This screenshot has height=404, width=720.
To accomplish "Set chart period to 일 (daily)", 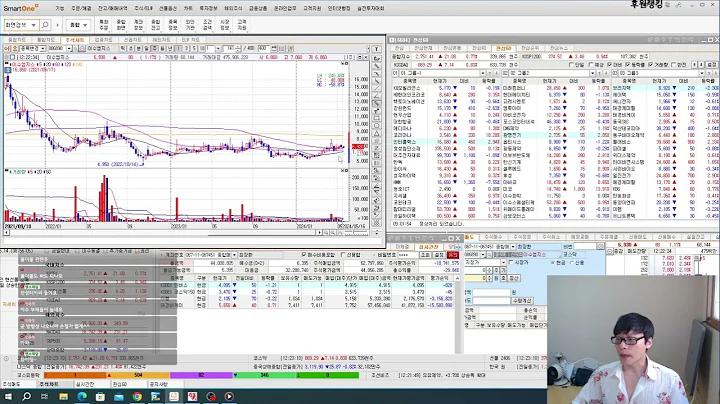I will point(146,48).
